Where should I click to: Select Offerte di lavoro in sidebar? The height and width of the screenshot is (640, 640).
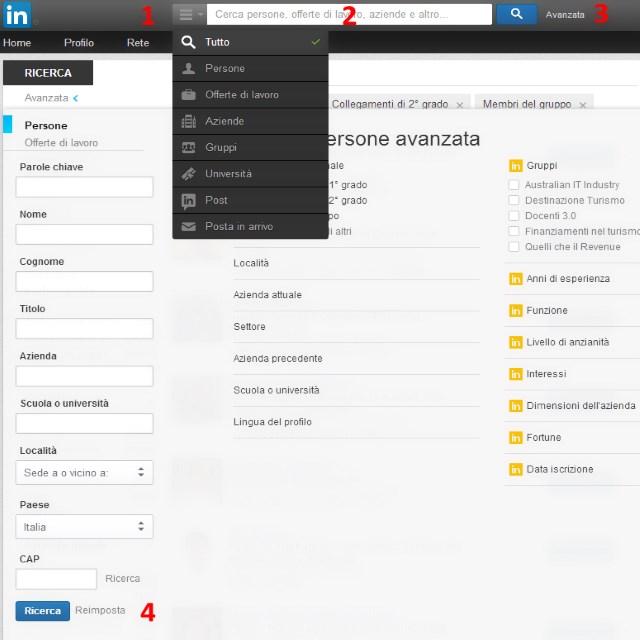(61, 143)
